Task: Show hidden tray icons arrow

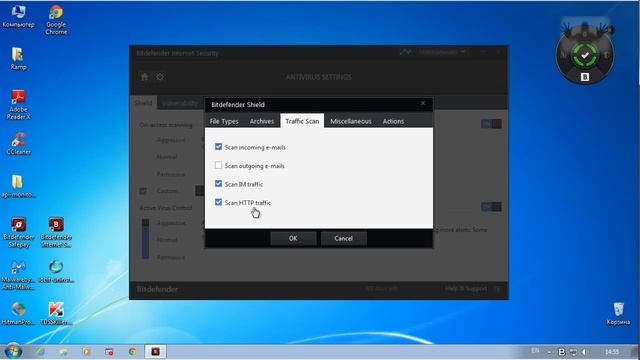Action: click(549, 352)
